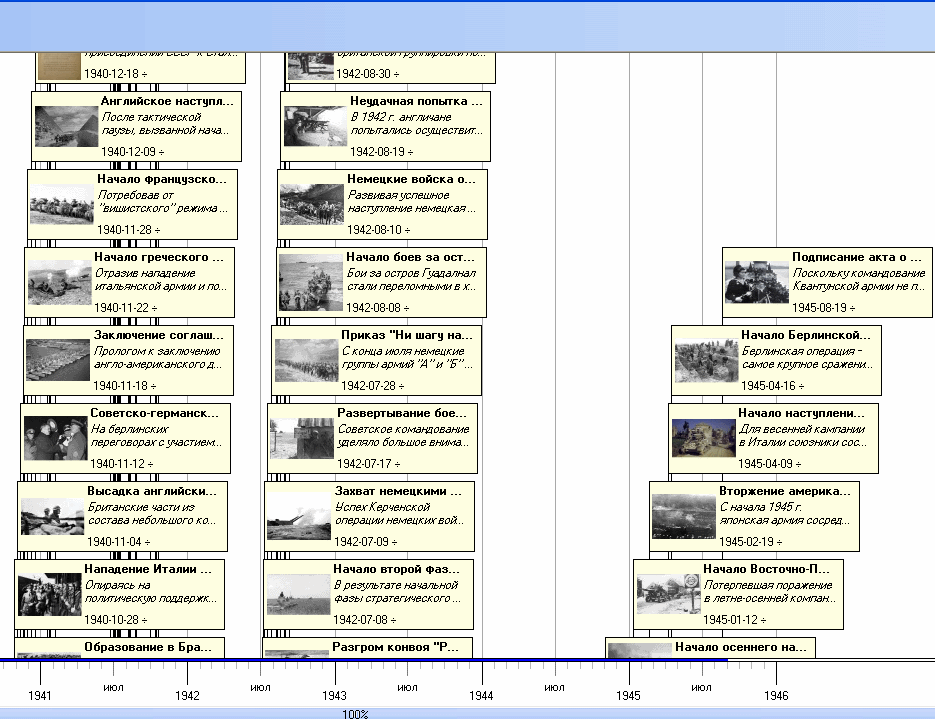Image resolution: width=935 pixels, height=719 pixels.
Task: Click the "Начало греческого" event photo
Action: (x=59, y=282)
